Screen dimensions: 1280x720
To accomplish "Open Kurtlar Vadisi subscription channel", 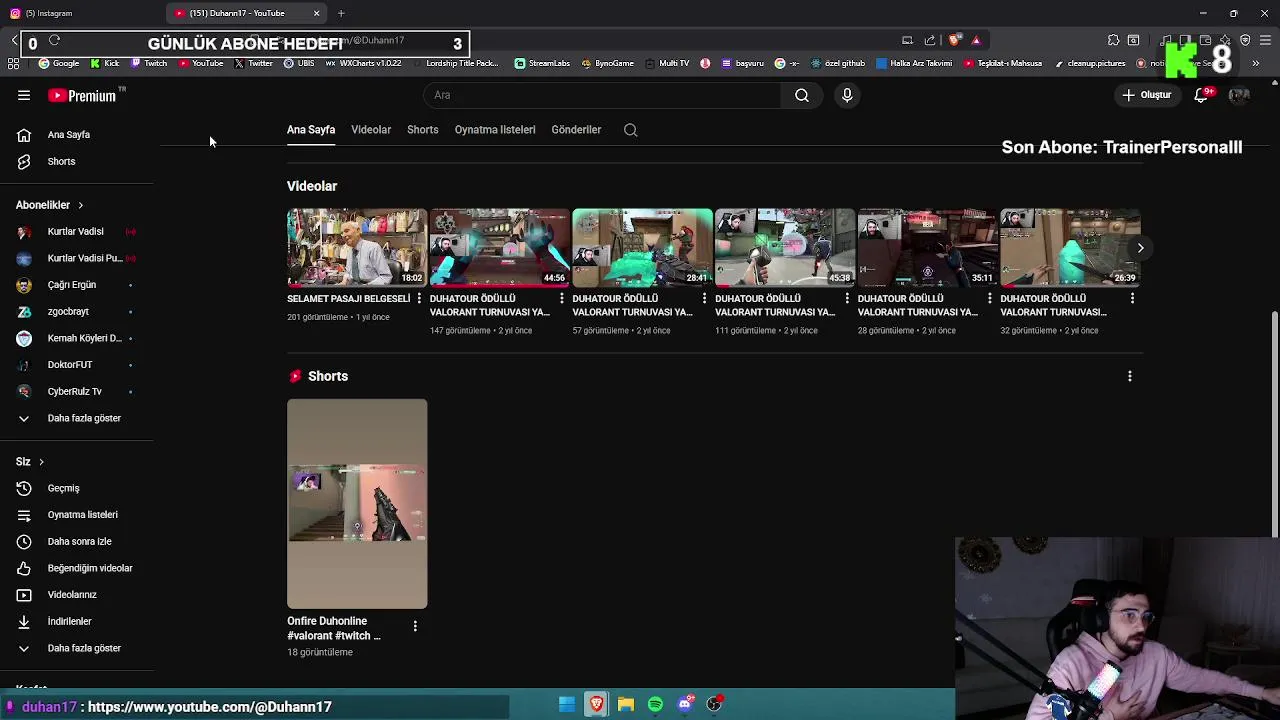I will [x=77, y=231].
